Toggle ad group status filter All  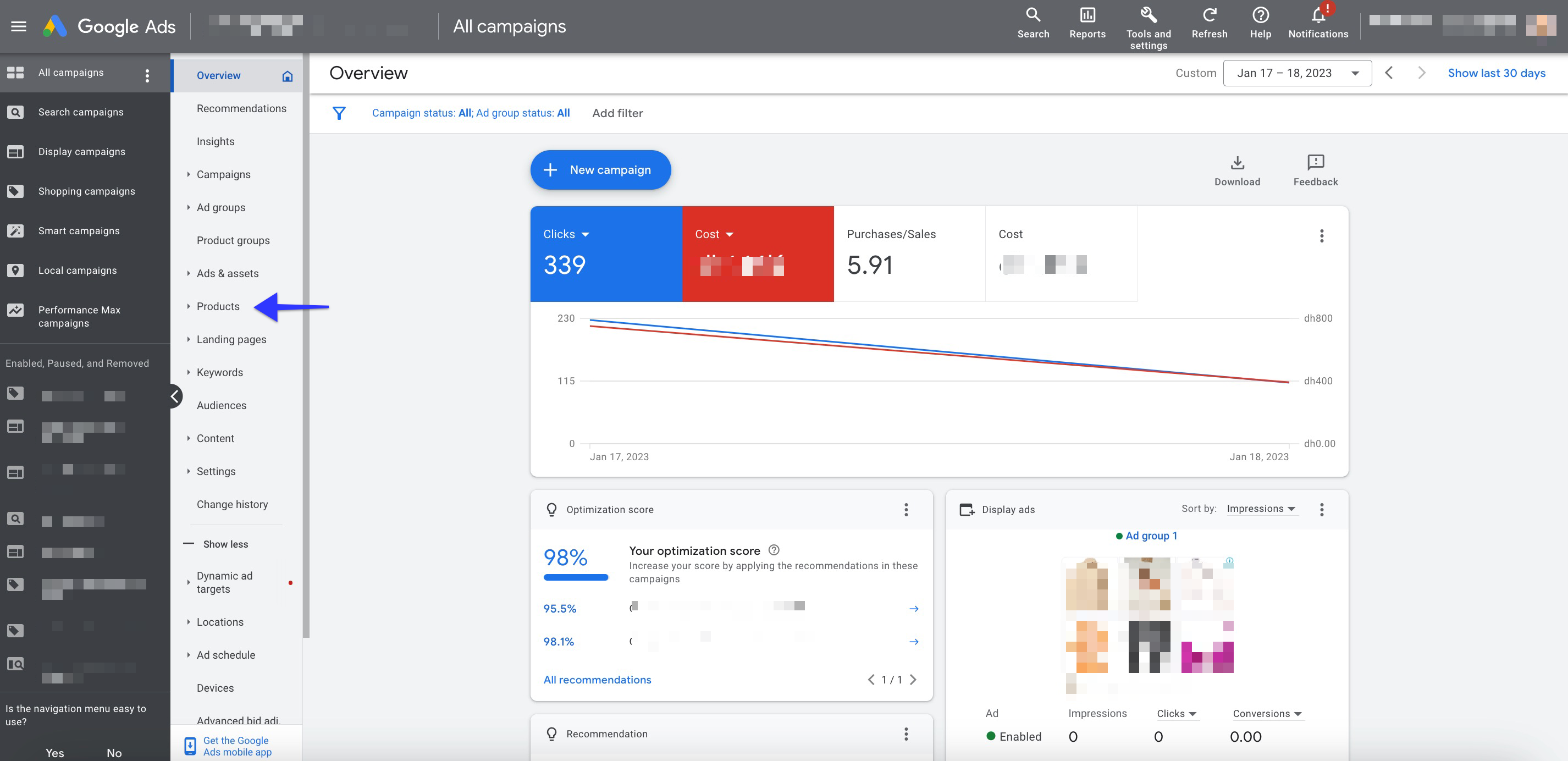563,113
